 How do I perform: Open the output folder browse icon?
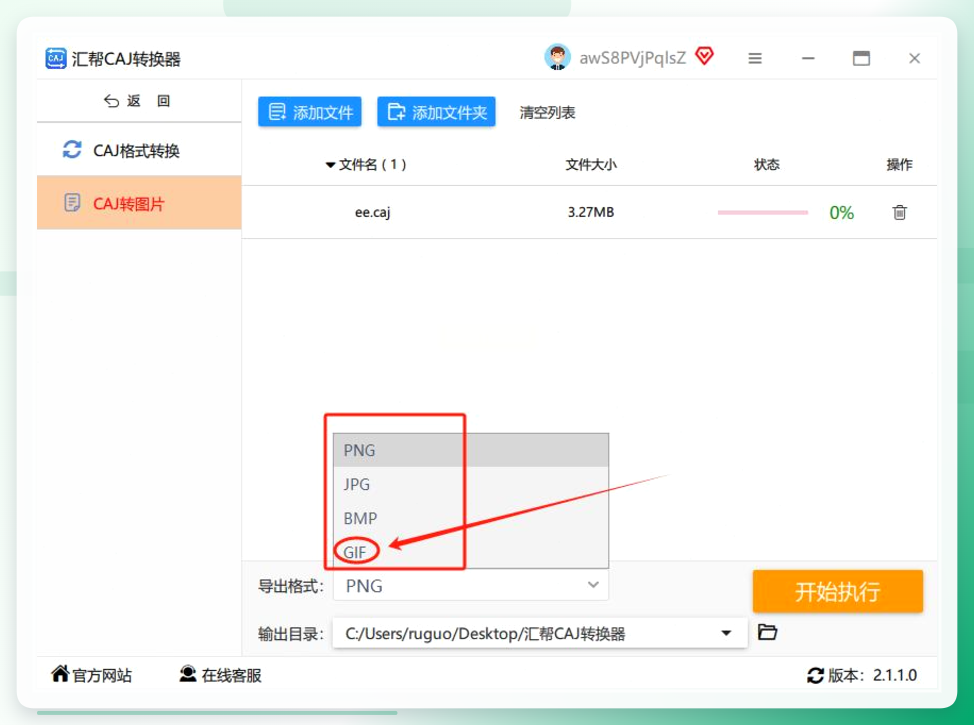768,632
